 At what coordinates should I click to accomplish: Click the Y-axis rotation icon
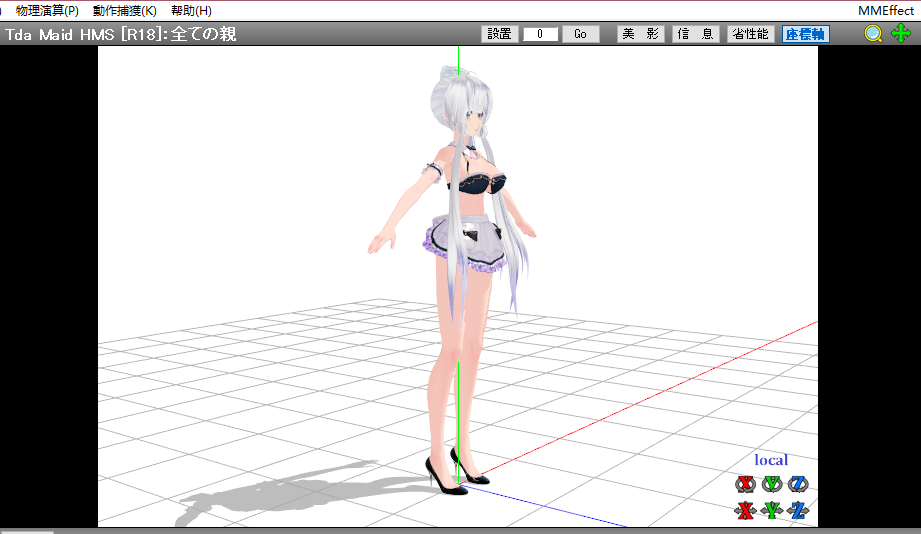tap(771, 485)
